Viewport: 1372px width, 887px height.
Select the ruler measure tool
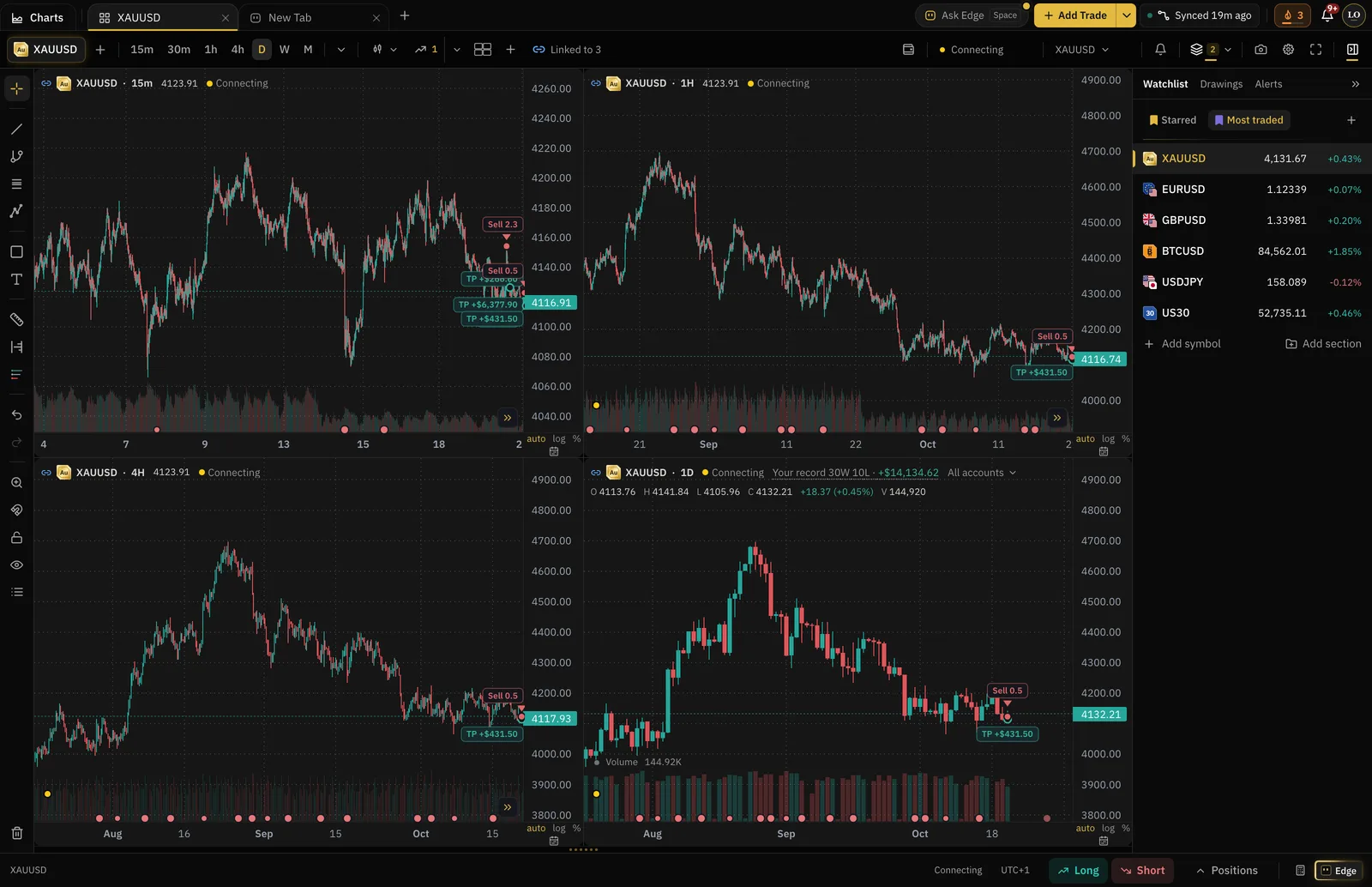click(16, 319)
